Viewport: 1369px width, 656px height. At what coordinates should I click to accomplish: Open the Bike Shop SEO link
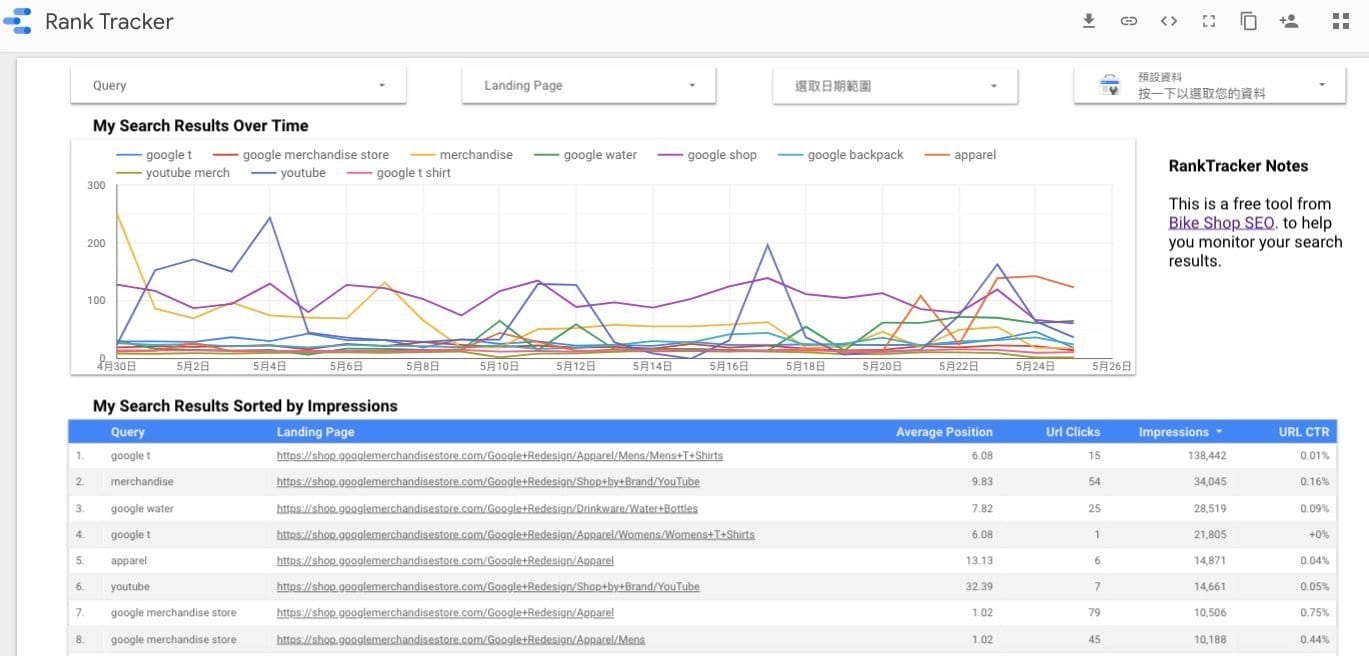click(1221, 223)
